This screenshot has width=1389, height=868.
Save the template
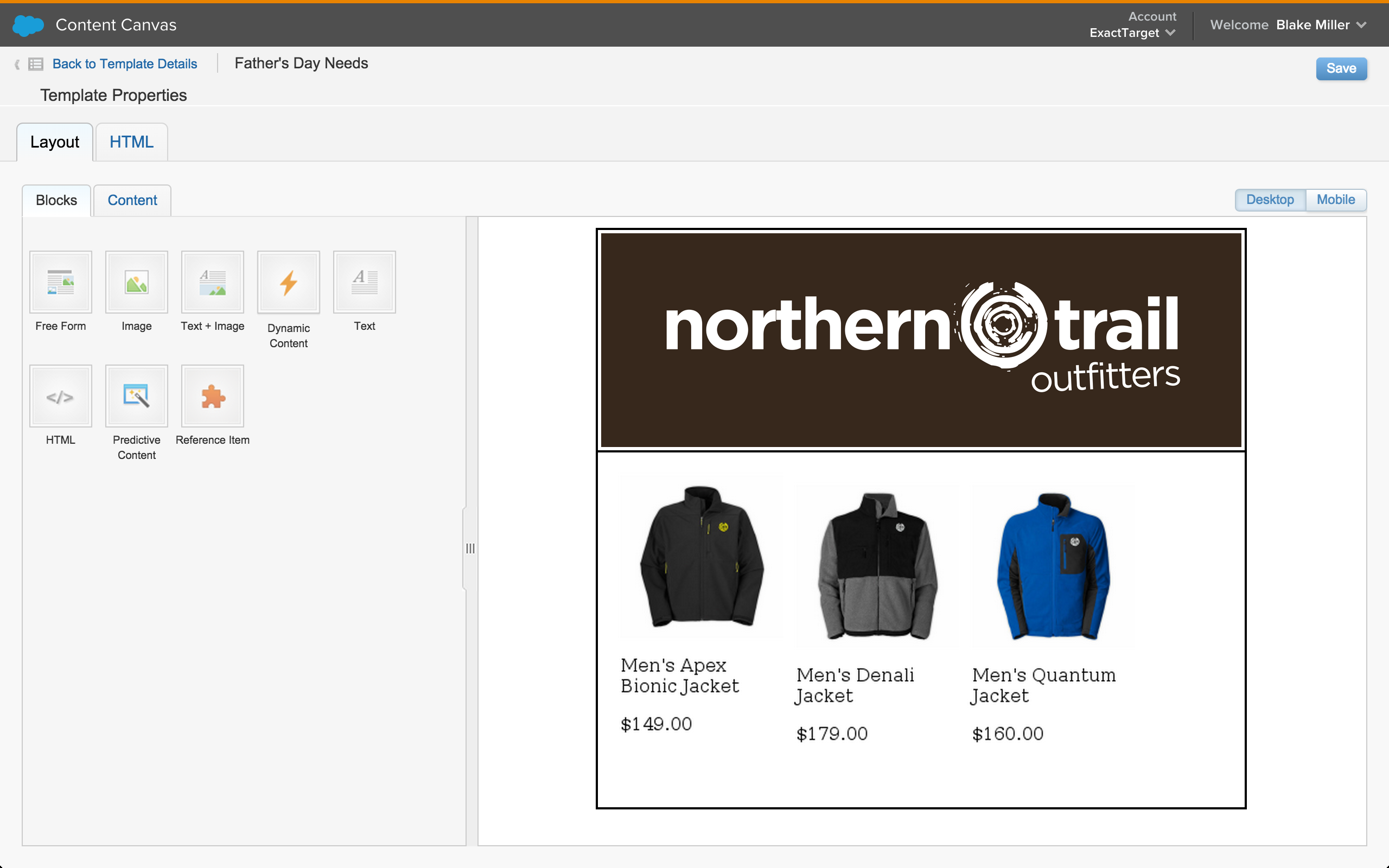(1341, 68)
